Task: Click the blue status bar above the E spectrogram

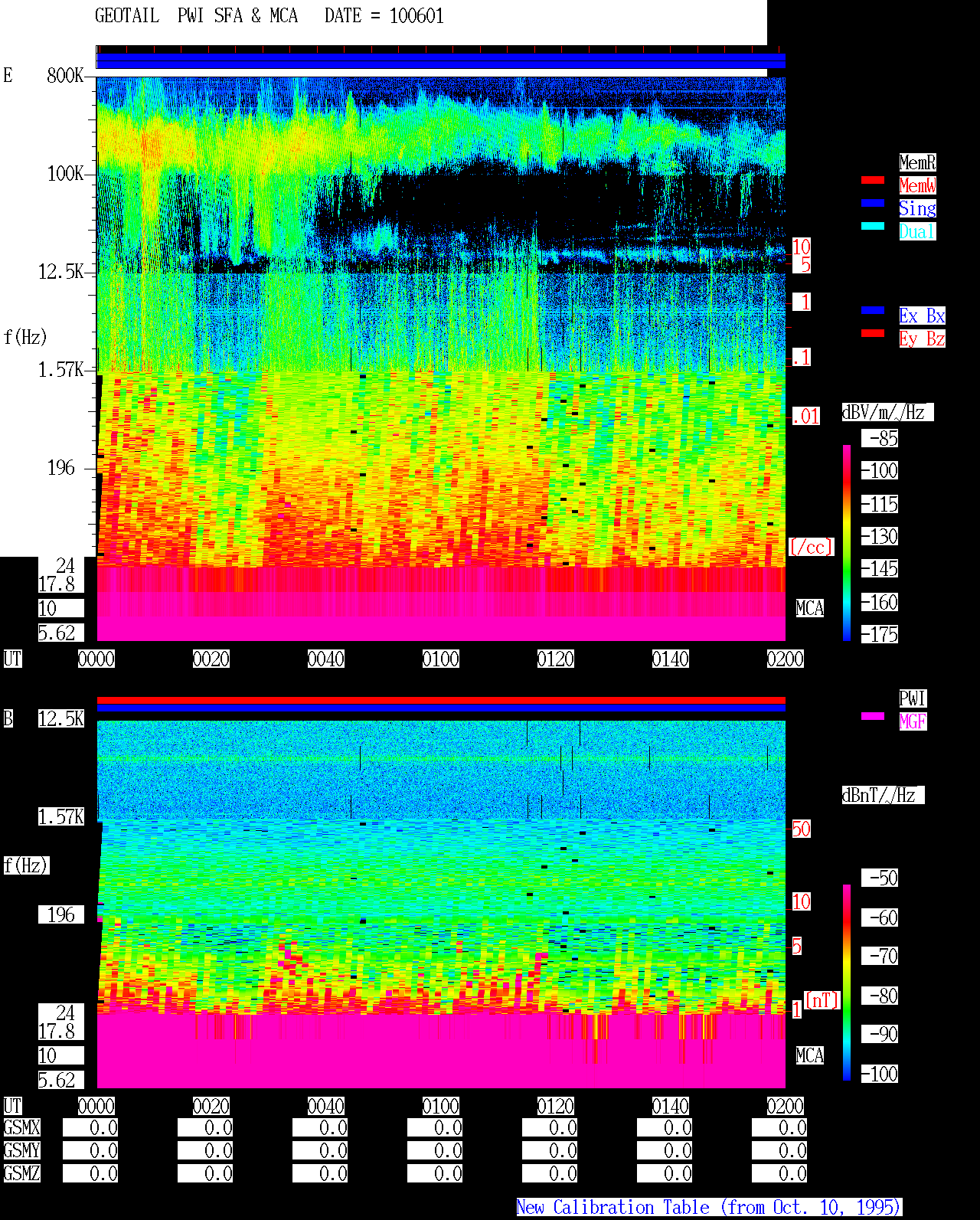Action: [x=441, y=61]
